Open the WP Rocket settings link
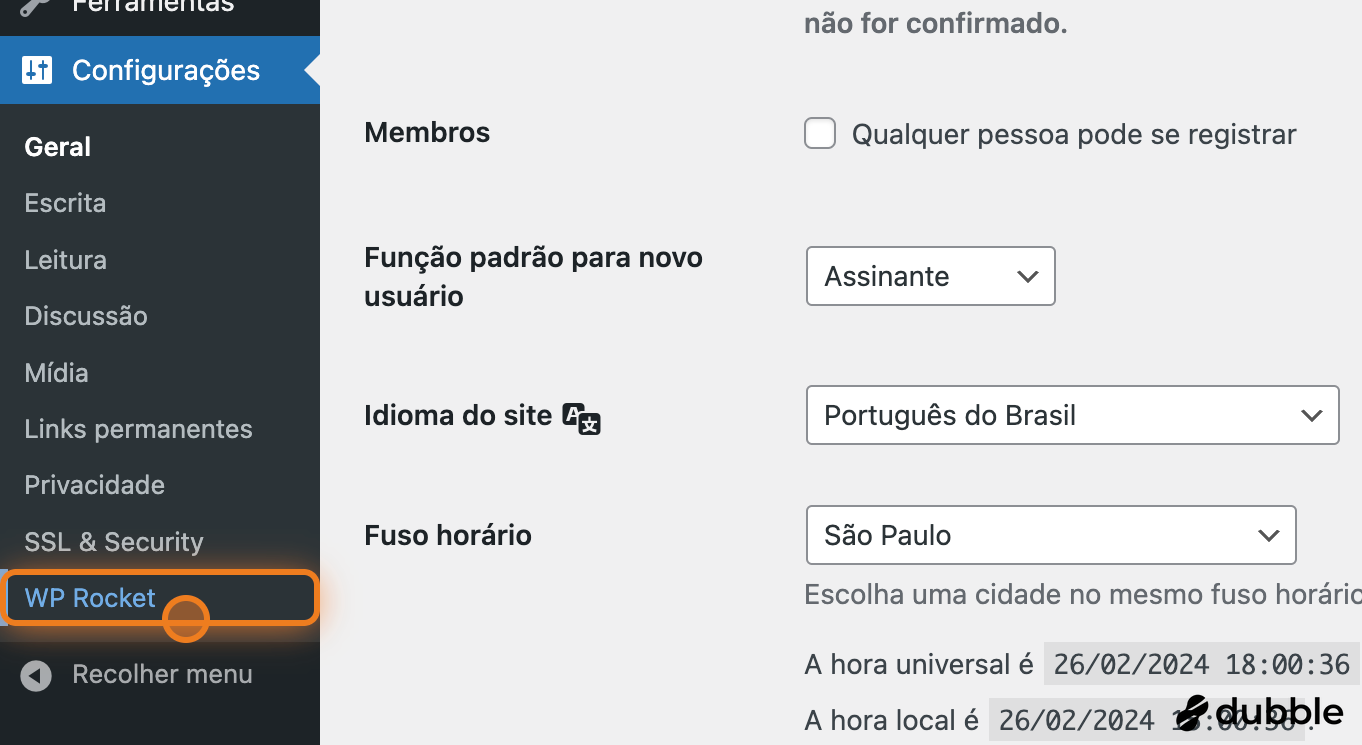 91,598
